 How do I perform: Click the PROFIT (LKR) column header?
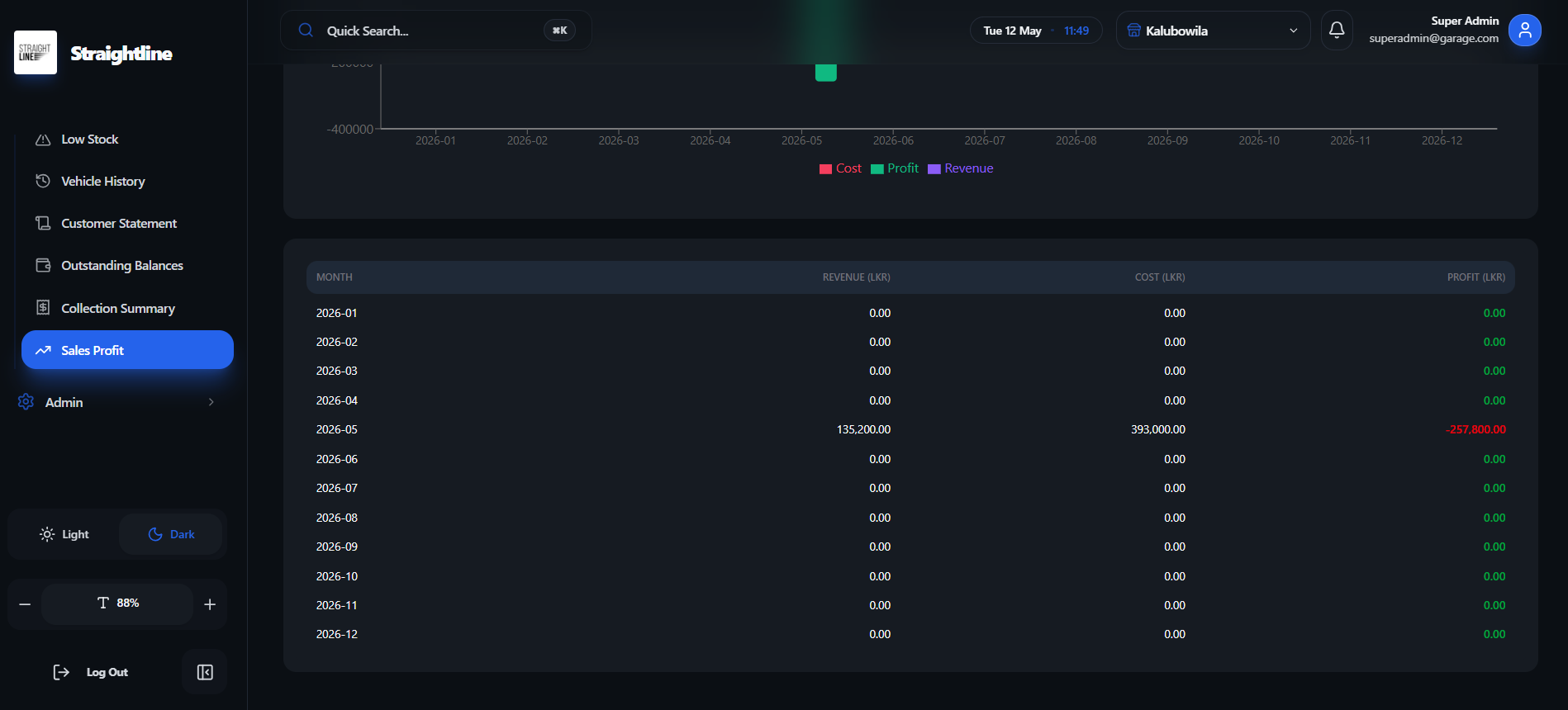(1476, 277)
